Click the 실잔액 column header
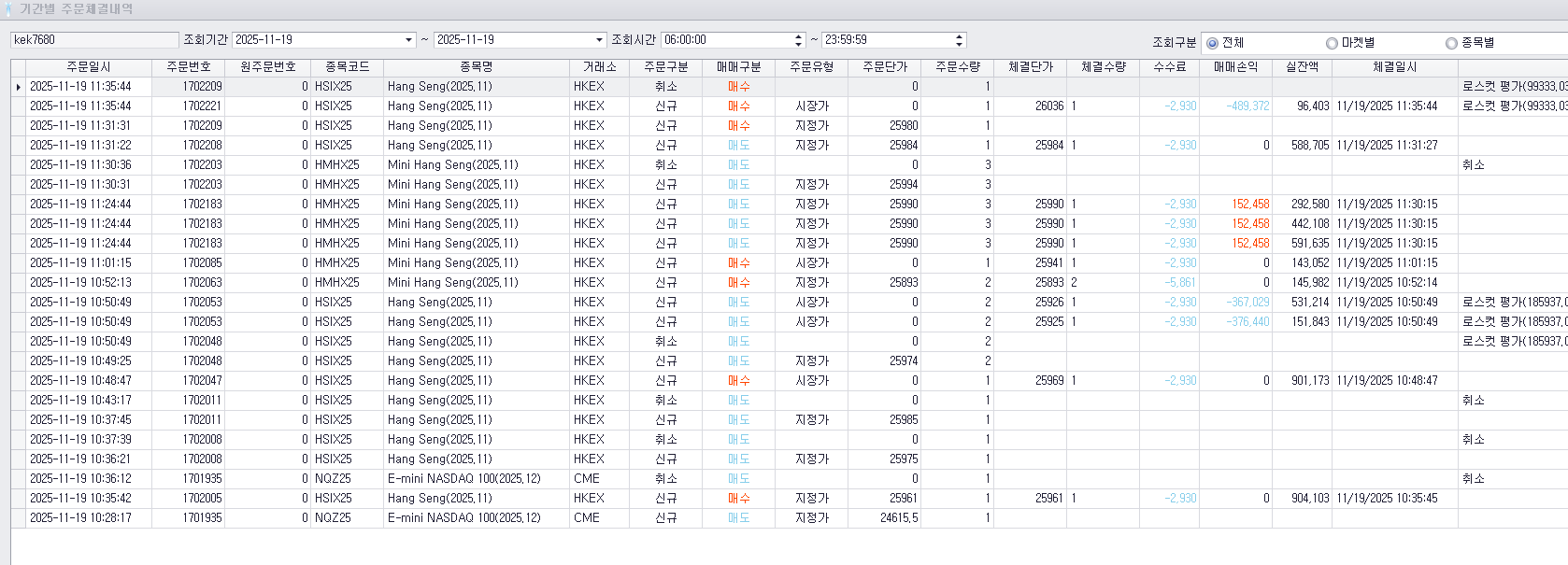Viewport: 1568px width, 565px height. 1303,67
